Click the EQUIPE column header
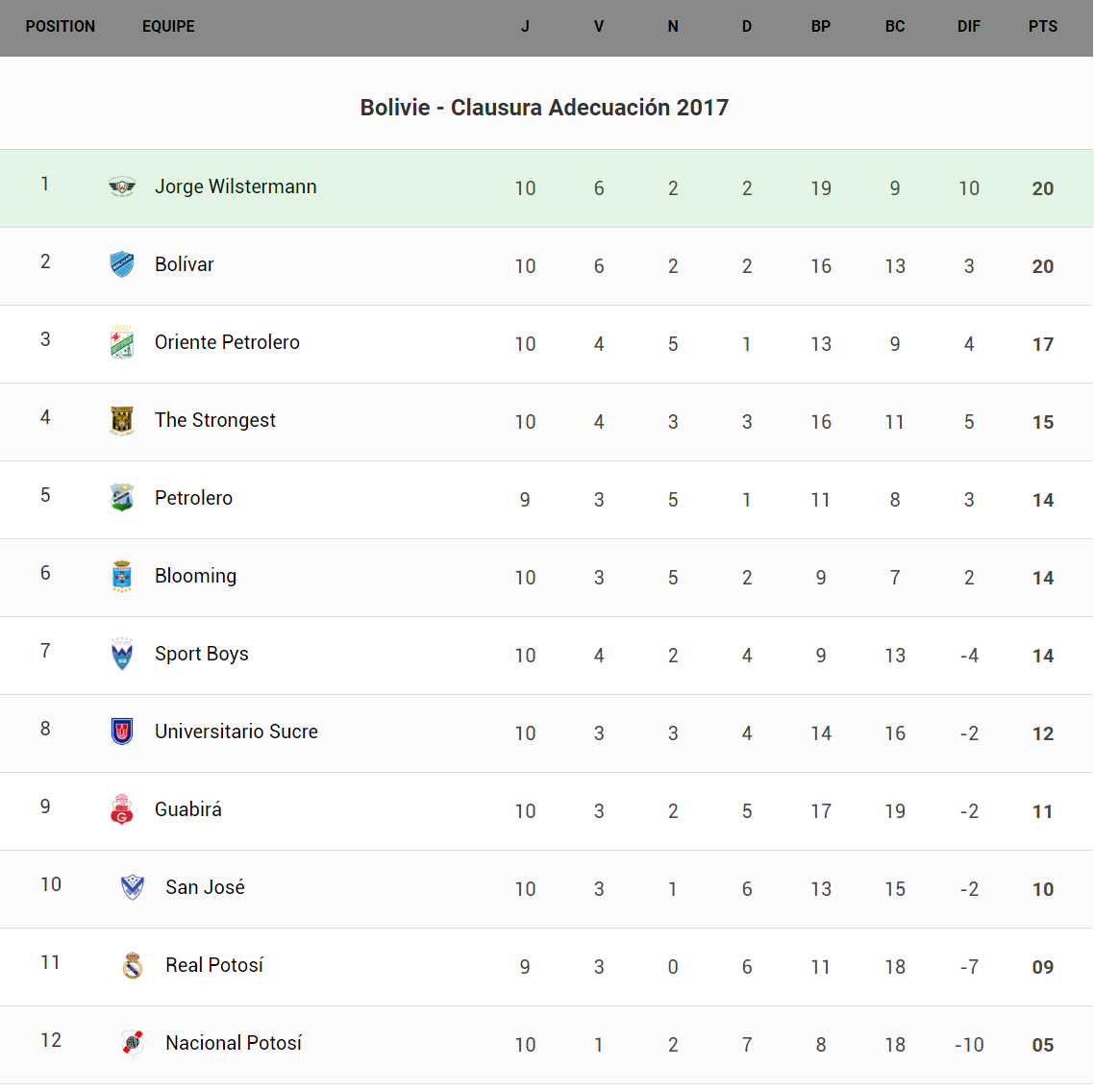 click(168, 27)
